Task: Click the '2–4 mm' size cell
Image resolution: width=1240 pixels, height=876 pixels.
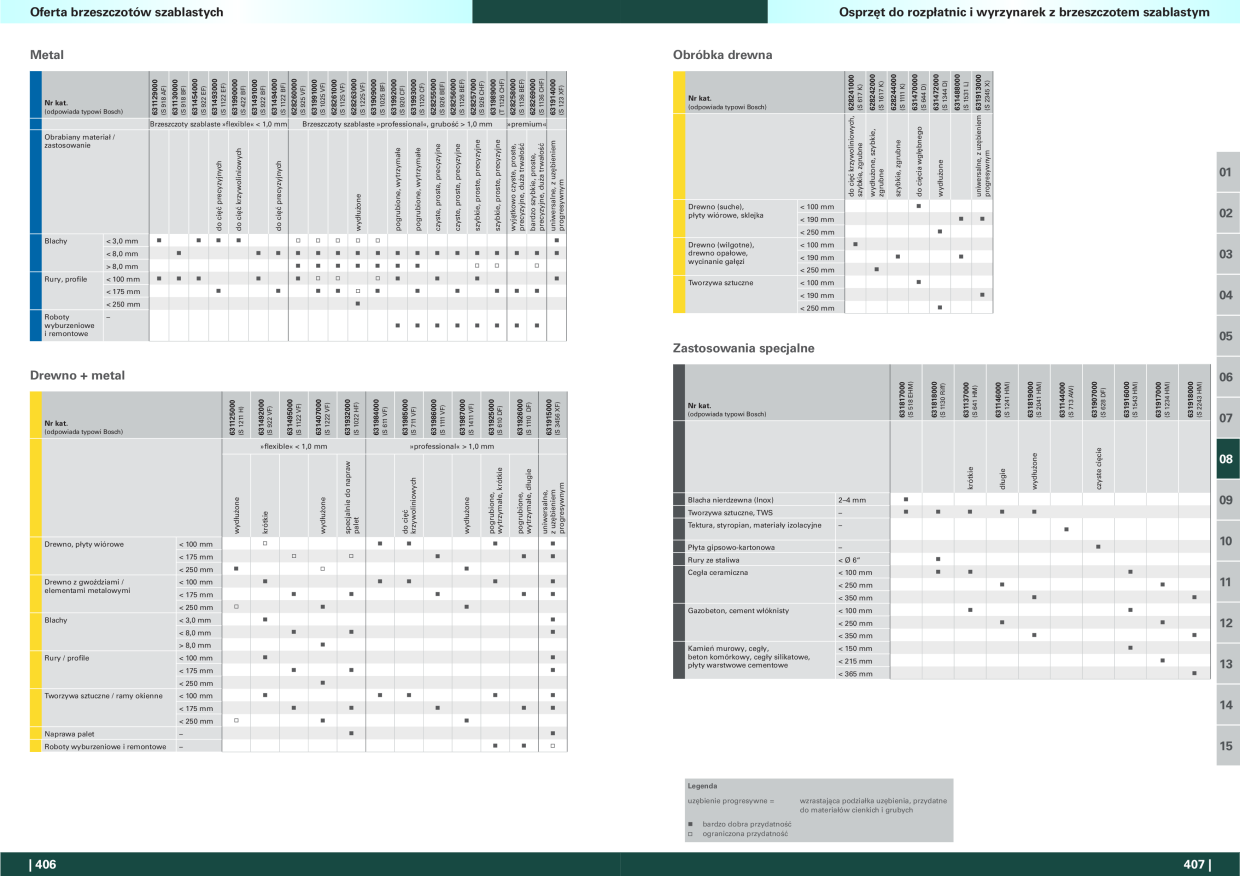Action: pyautogui.click(x=850, y=498)
